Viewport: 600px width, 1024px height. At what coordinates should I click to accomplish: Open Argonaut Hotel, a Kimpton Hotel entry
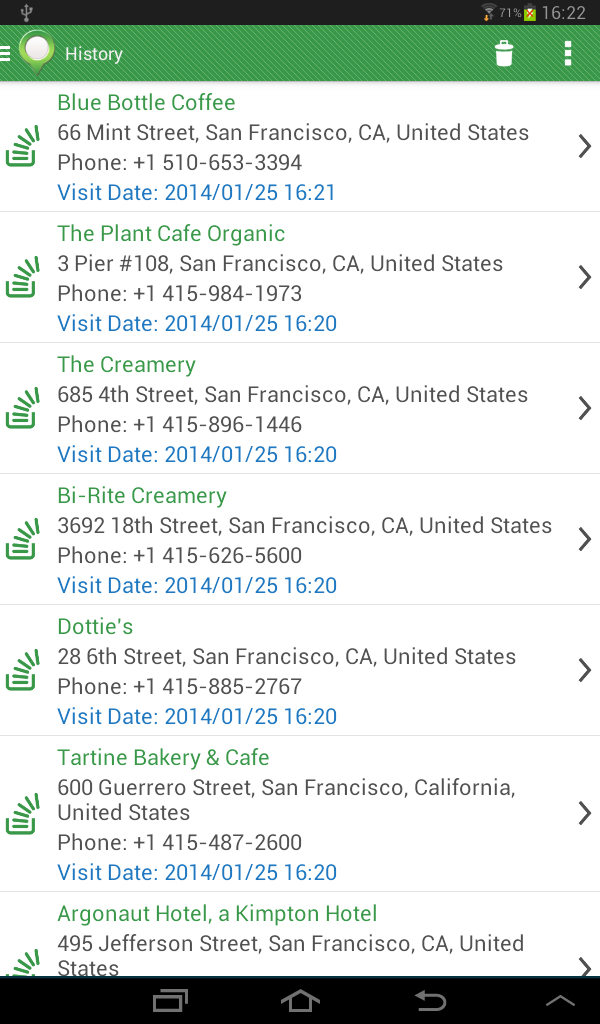pyautogui.click(x=300, y=935)
